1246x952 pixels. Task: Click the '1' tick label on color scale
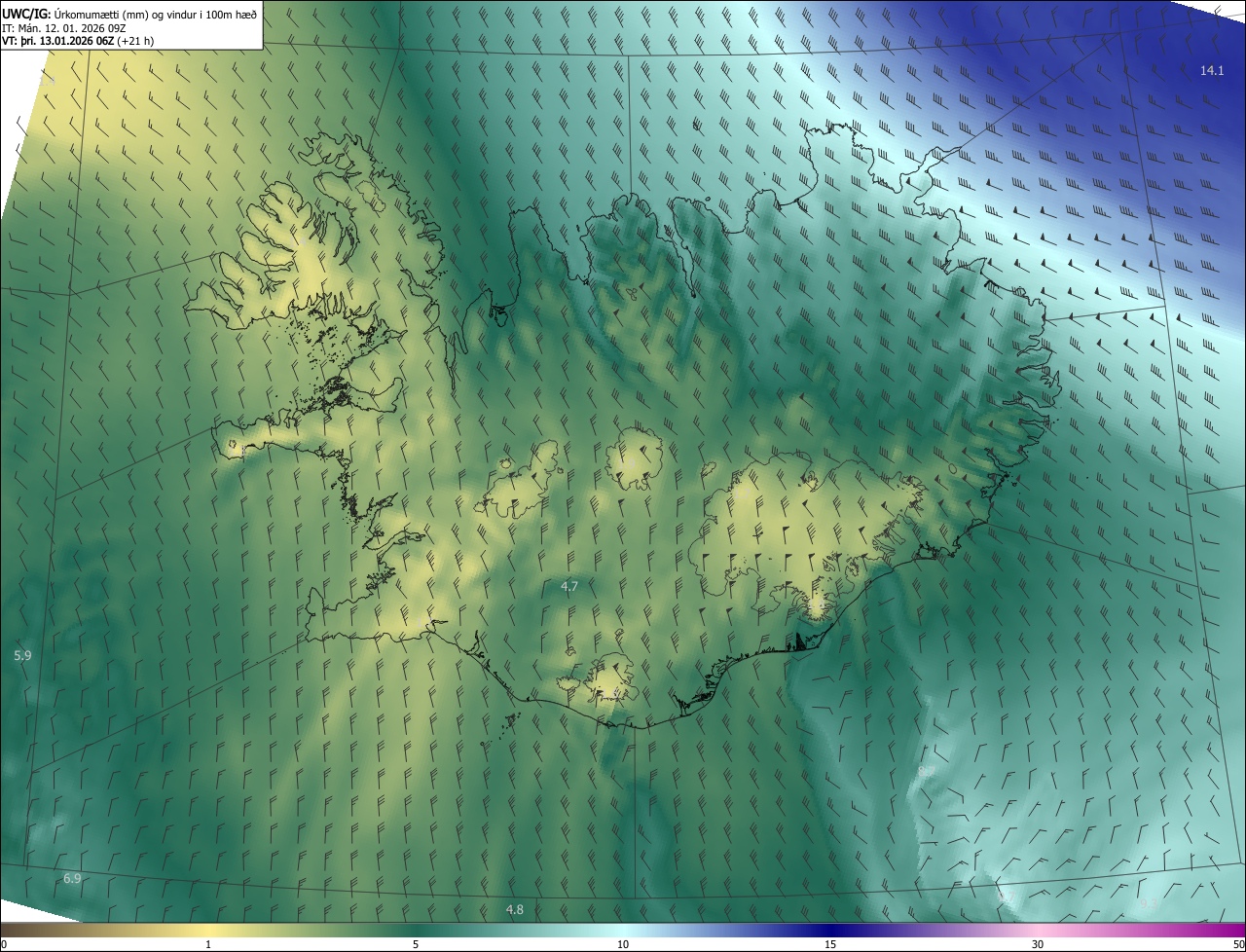(208, 945)
